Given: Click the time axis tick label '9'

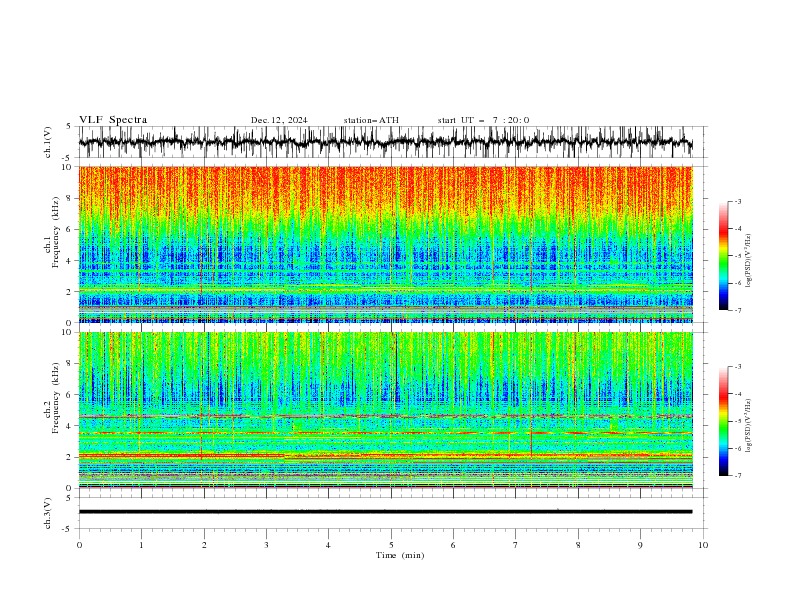Looking at the screenshot, I should [x=640, y=545].
